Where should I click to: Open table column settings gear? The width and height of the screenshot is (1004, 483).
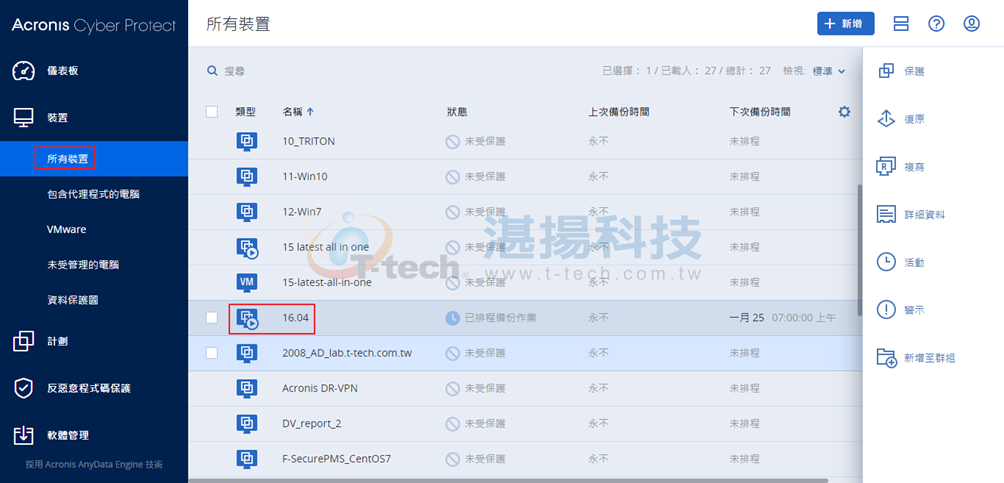[845, 112]
